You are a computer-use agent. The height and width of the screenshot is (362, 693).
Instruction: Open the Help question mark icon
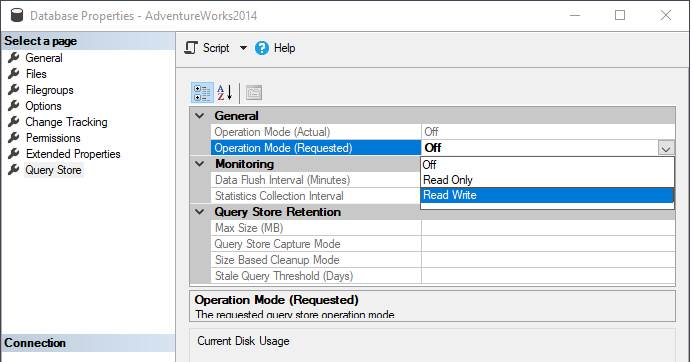tap(262, 48)
